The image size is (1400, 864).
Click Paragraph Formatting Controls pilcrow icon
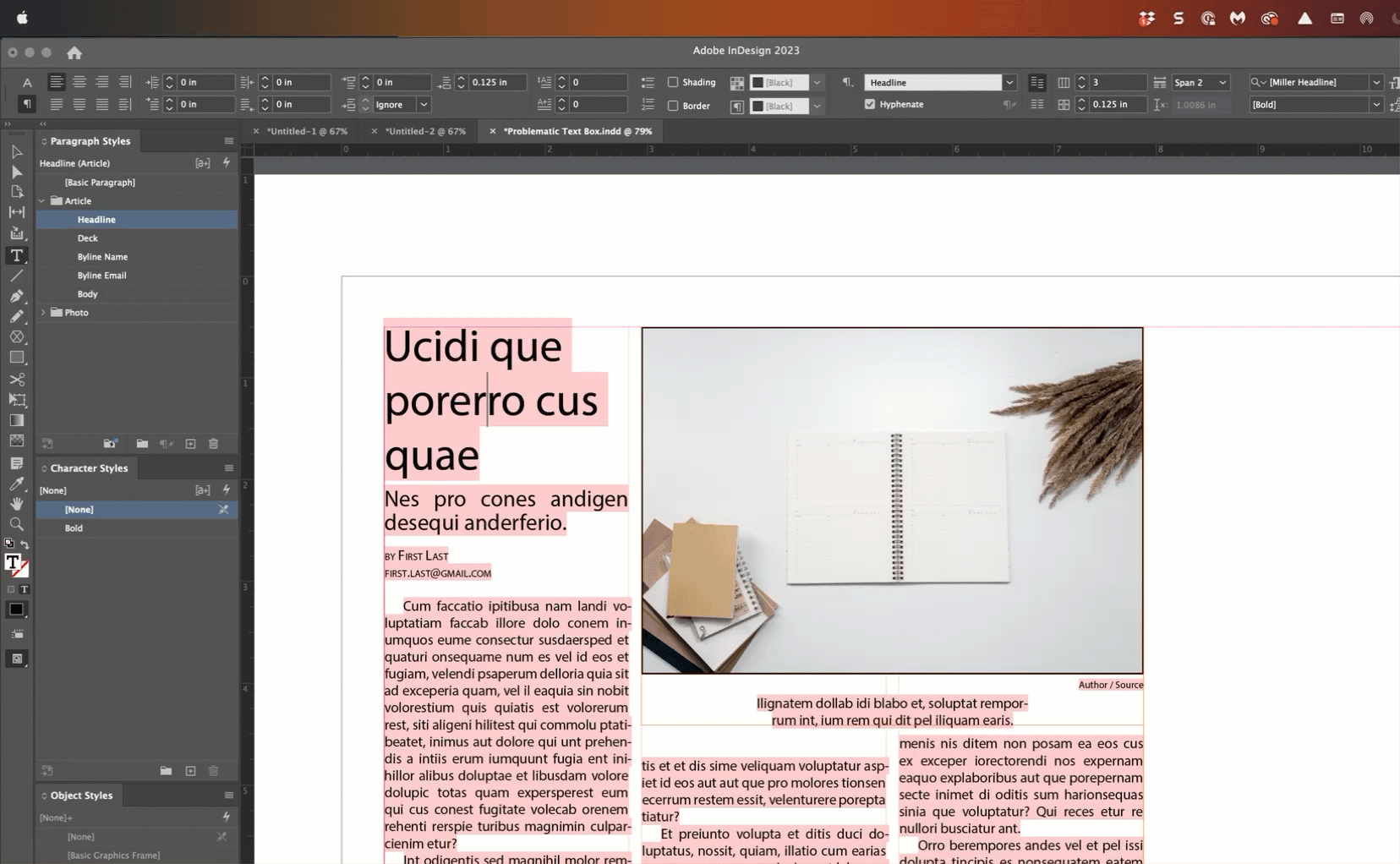(27, 104)
